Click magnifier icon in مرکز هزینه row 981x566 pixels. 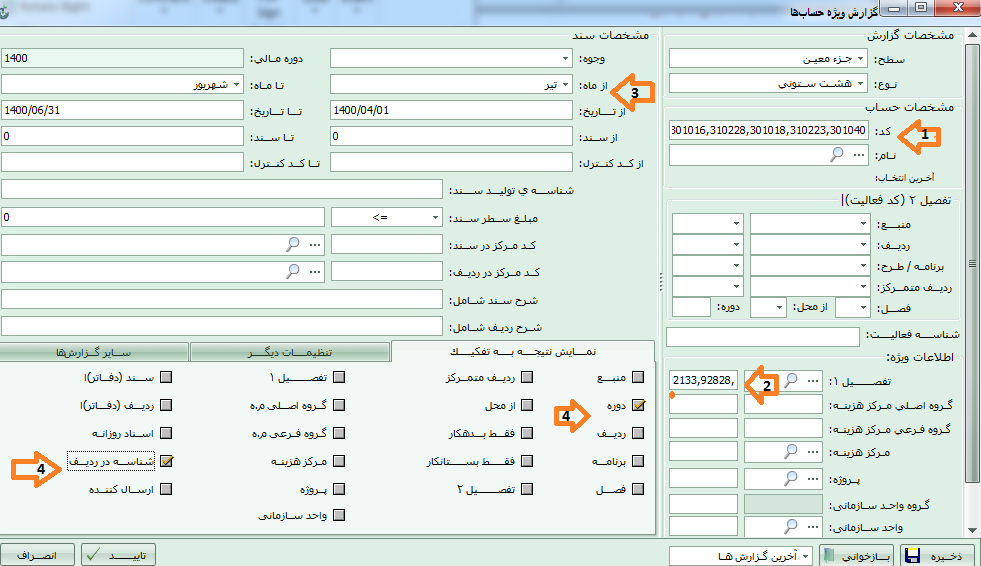click(x=791, y=451)
